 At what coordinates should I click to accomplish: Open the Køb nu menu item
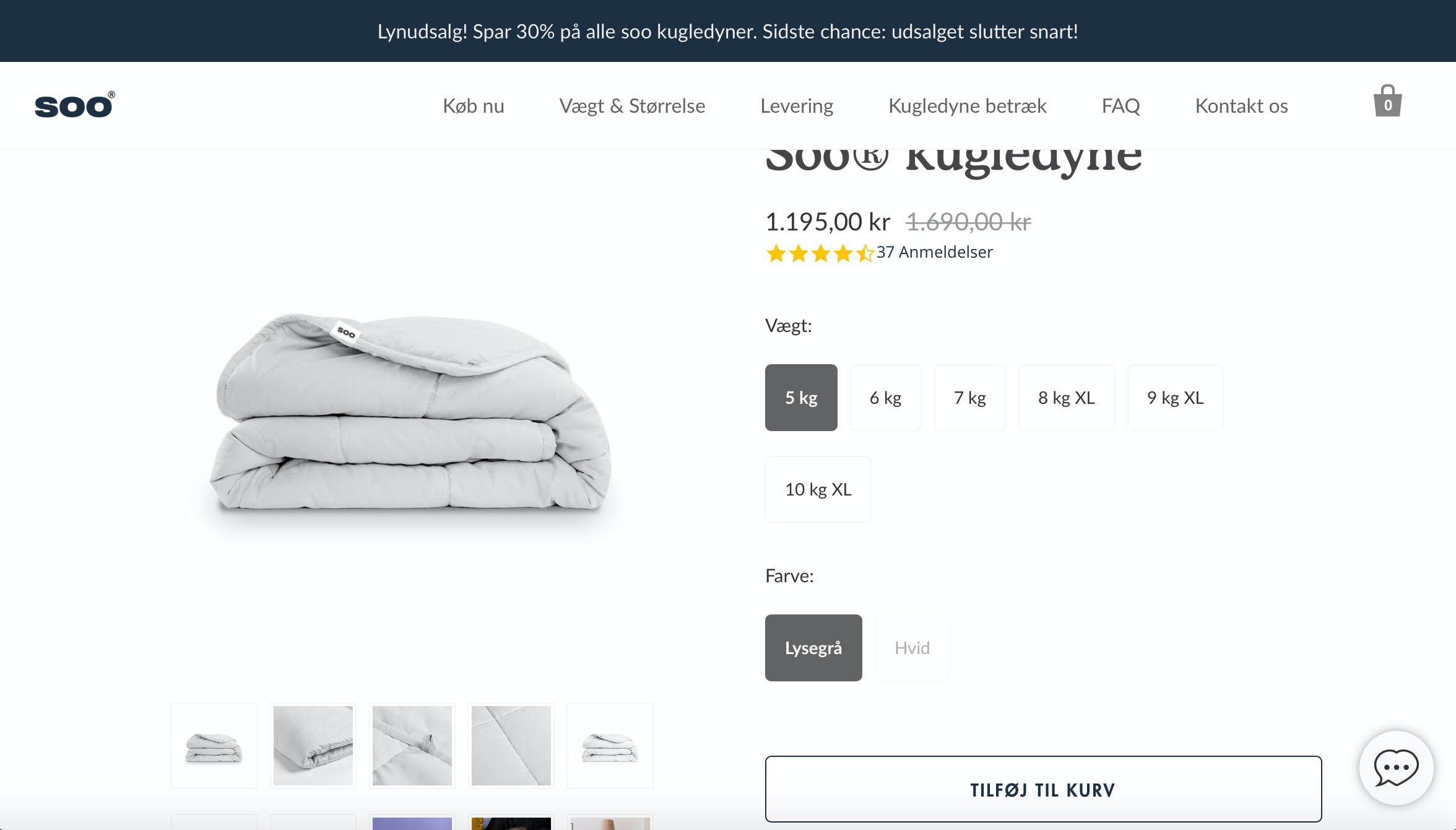(474, 106)
